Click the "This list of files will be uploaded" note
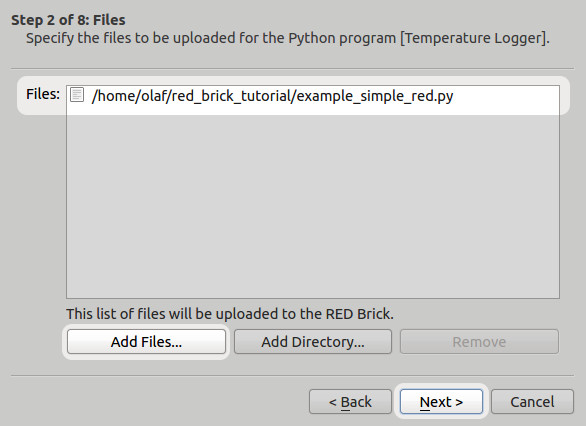This screenshot has width=586, height=426. [x=230, y=314]
